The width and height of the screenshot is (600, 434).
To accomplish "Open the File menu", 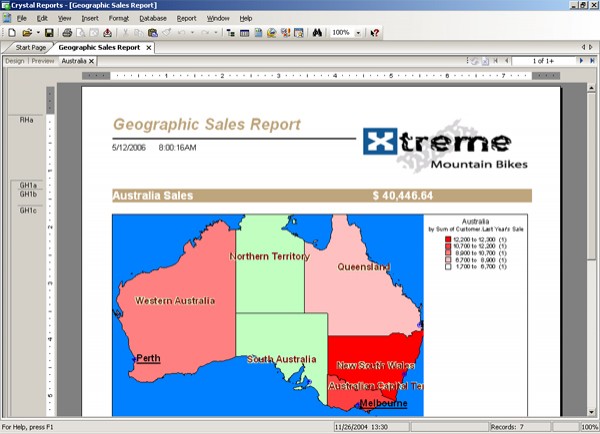I will (x=21, y=18).
